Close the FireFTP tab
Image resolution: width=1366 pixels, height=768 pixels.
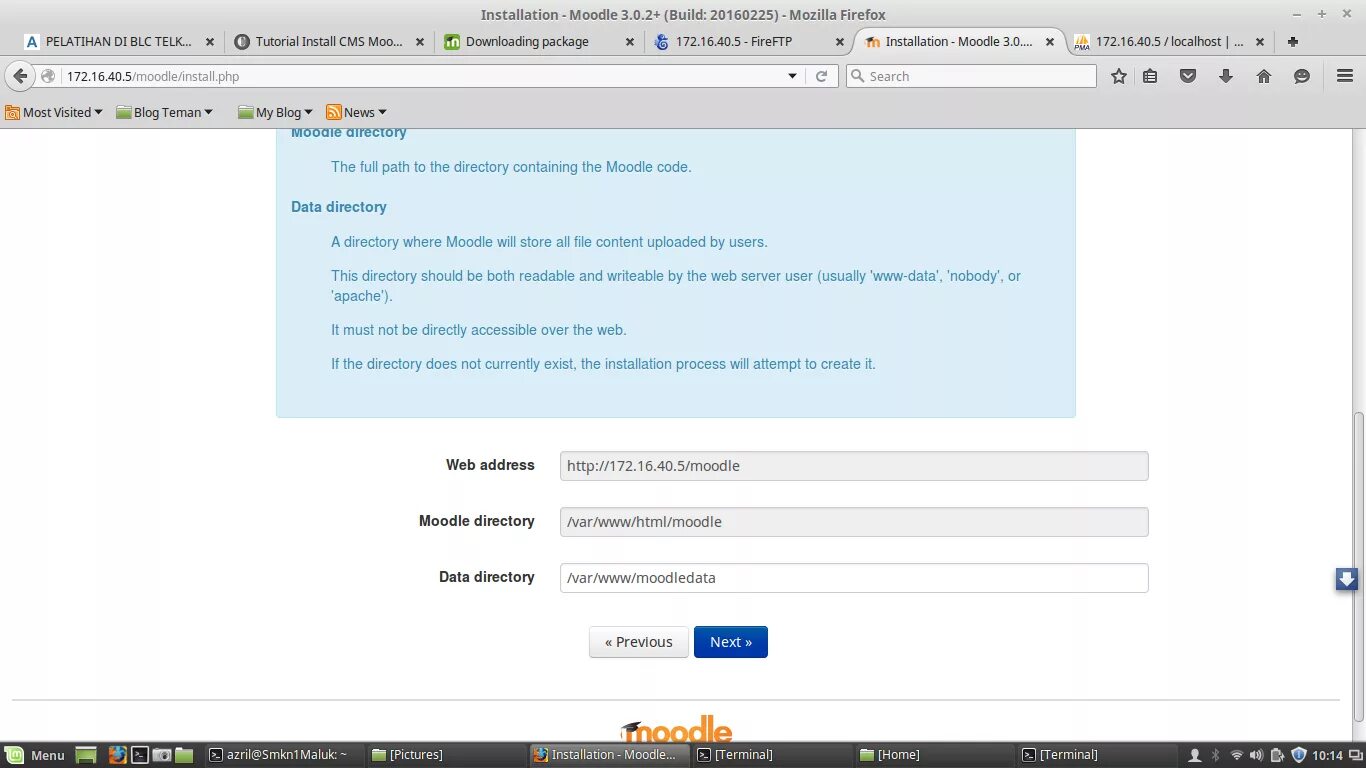pyautogui.click(x=840, y=42)
